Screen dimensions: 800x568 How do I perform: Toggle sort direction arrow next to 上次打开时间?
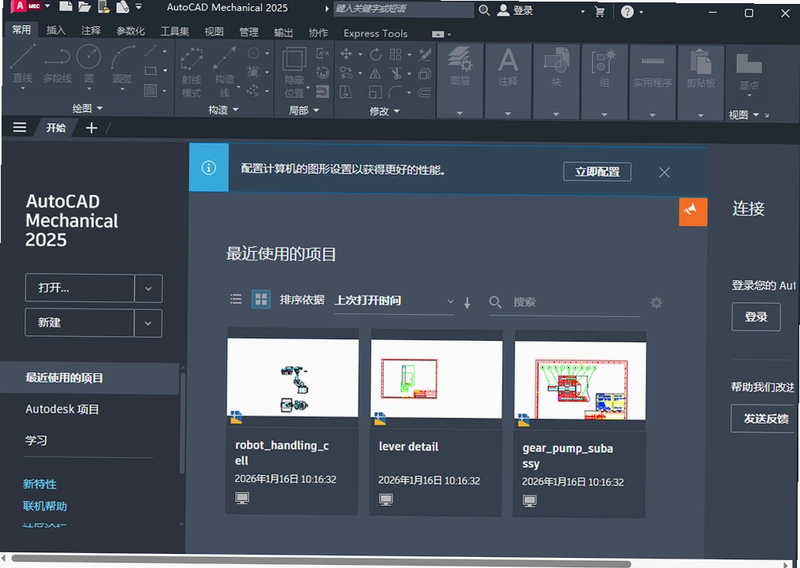[467, 303]
